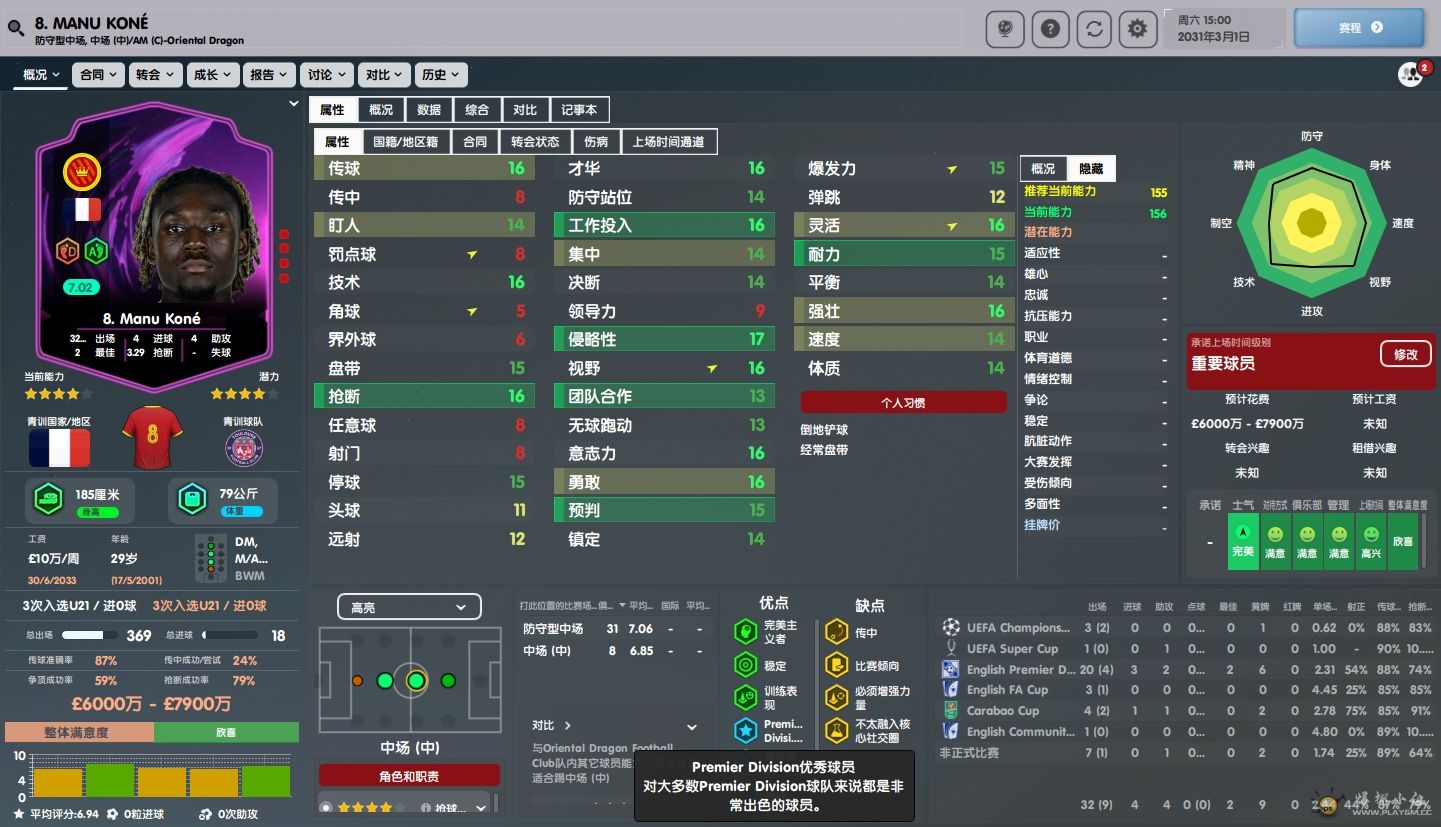Viewport: 1441px width, 827px height.
Task: Expand the 对比 comparison panel chevron
Action: click(692, 727)
